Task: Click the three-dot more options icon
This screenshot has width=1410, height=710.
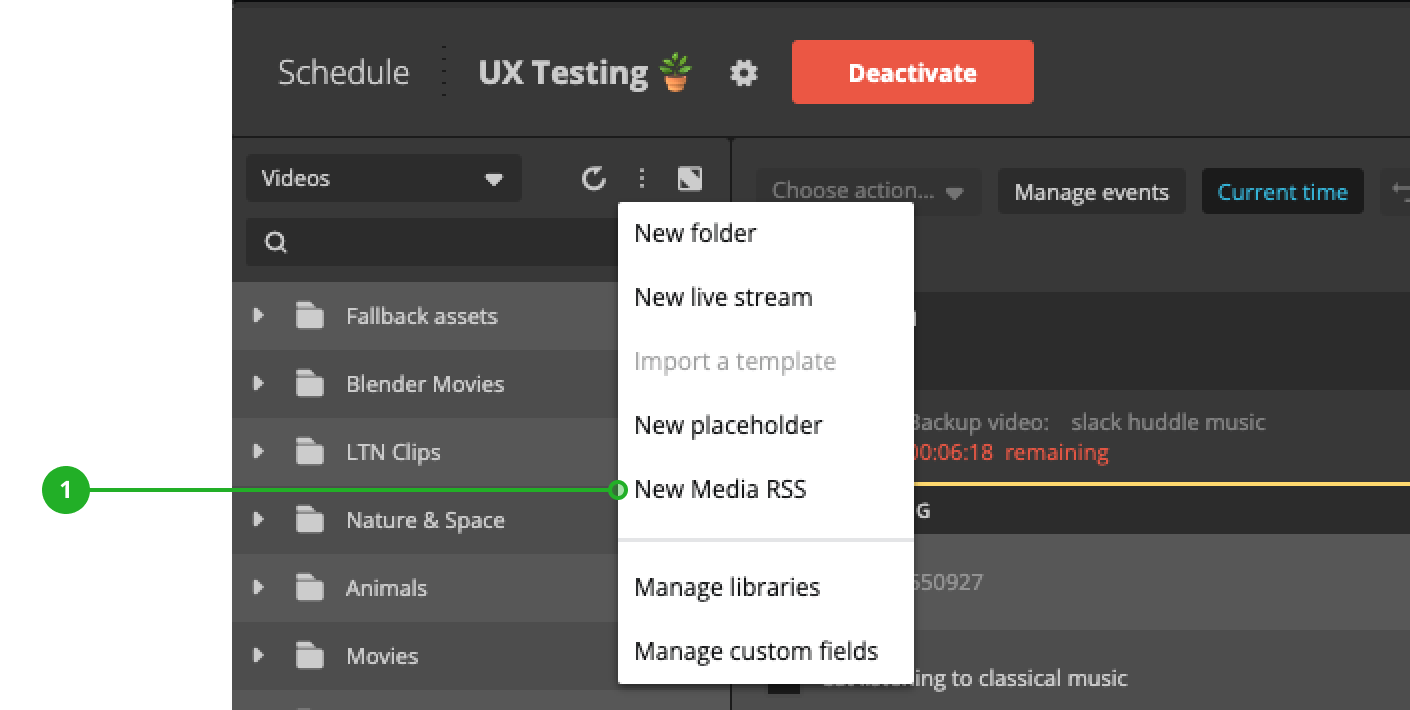Action: click(x=642, y=179)
